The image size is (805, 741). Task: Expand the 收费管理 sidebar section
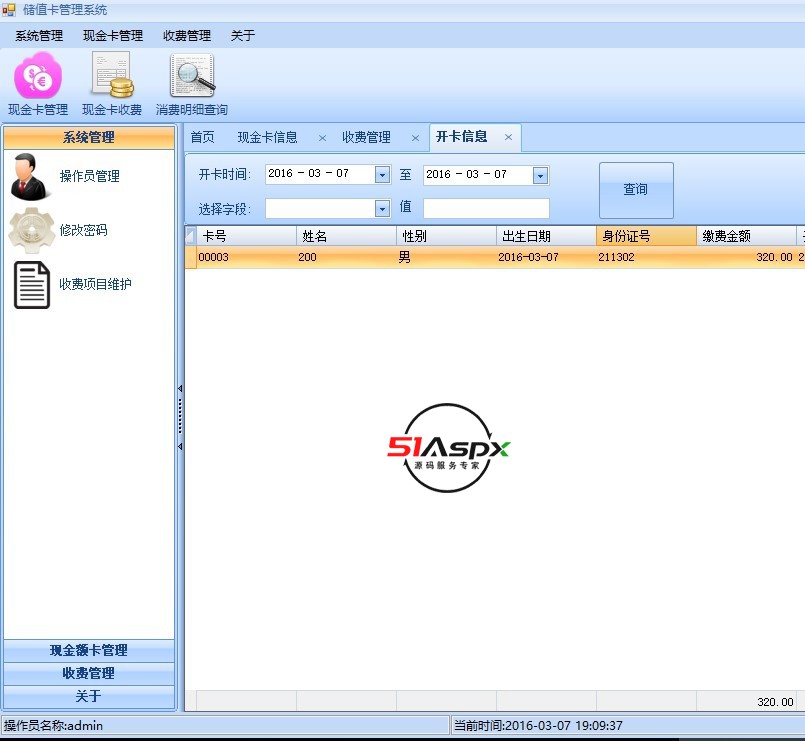(x=89, y=673)
